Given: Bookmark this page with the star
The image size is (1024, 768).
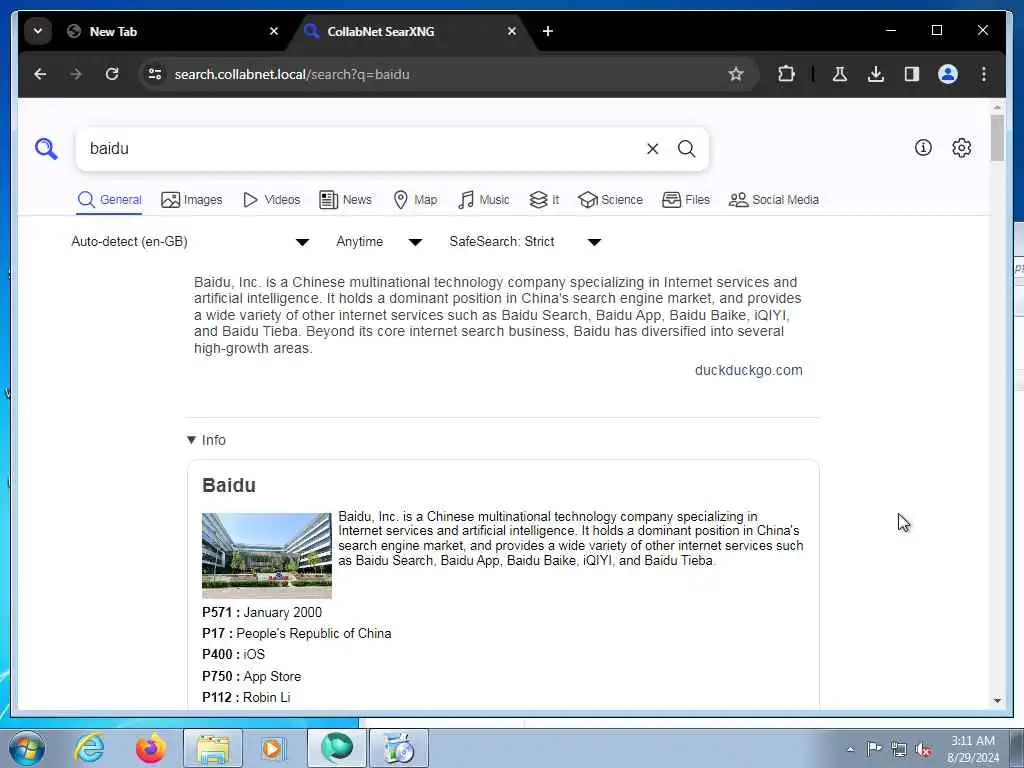Looking at the screenshot, I should pyautogui.click(x=736, y=74).
